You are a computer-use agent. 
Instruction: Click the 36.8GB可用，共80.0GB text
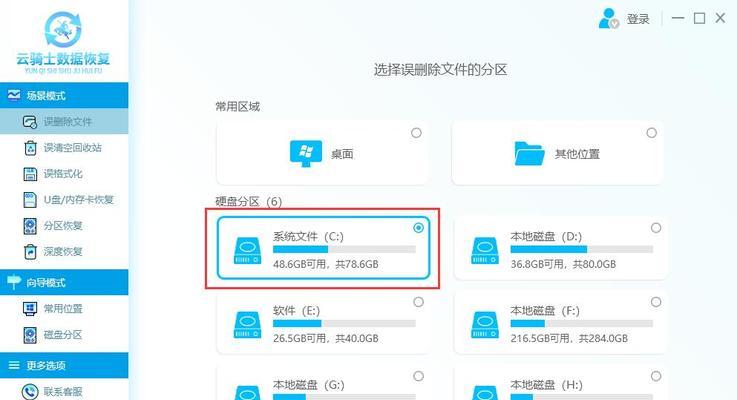[x=563, y=264]
